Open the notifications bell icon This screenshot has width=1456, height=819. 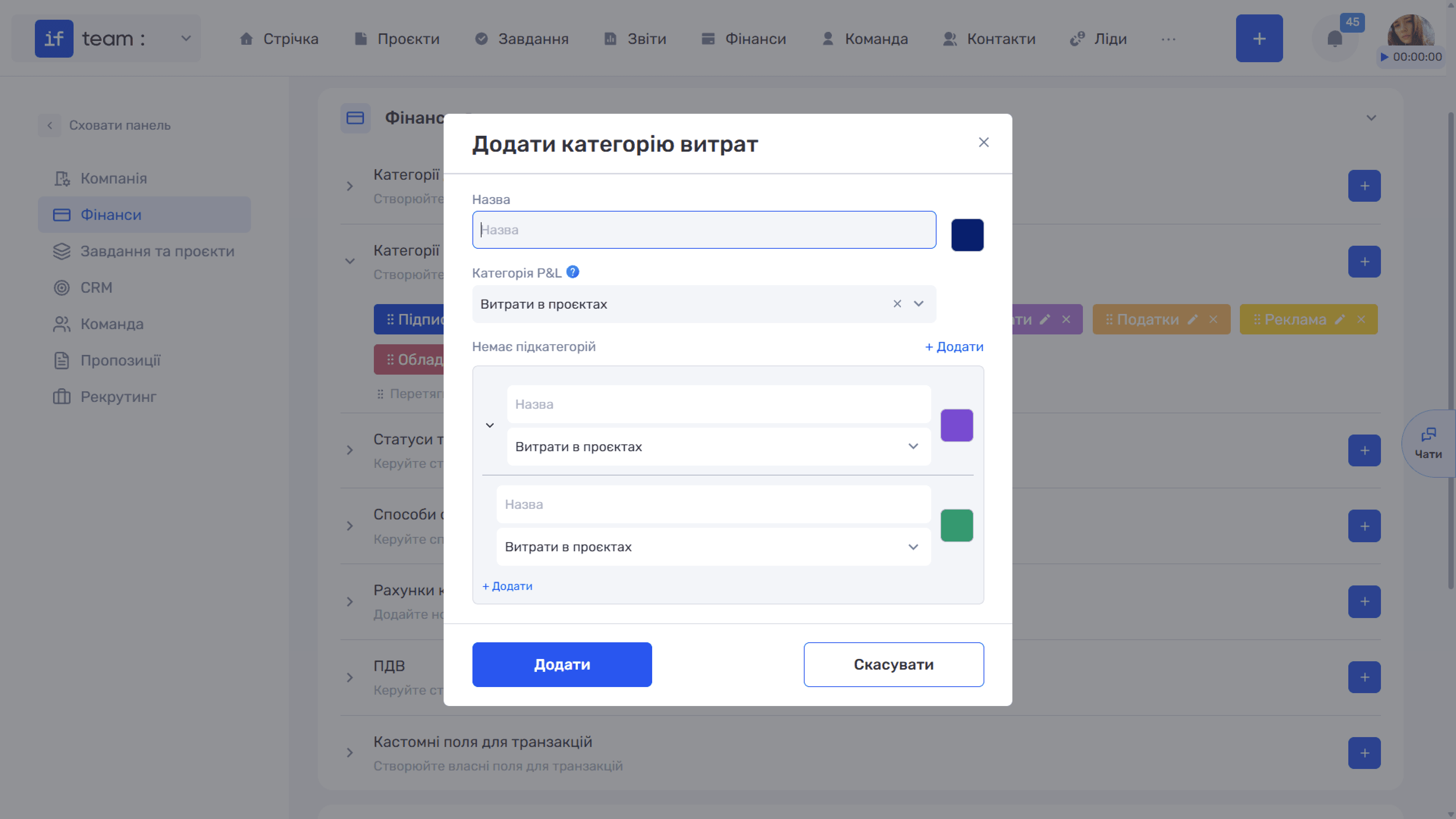click(x=1335, y=39)
